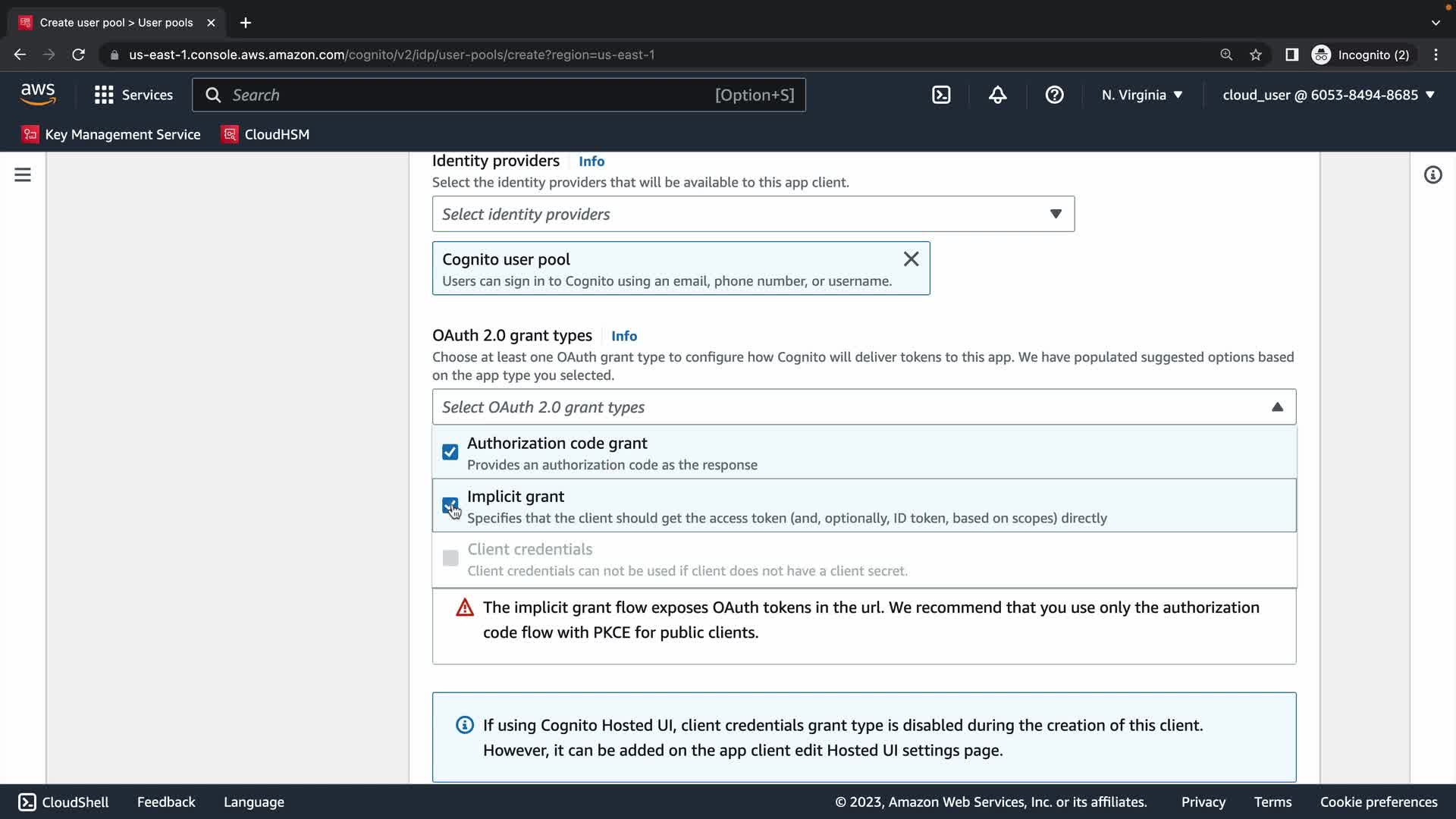Image resolution: width=1456 pixels, height=819 pixels.
Task: Open the AWS support help icon
Action: 1054,95
